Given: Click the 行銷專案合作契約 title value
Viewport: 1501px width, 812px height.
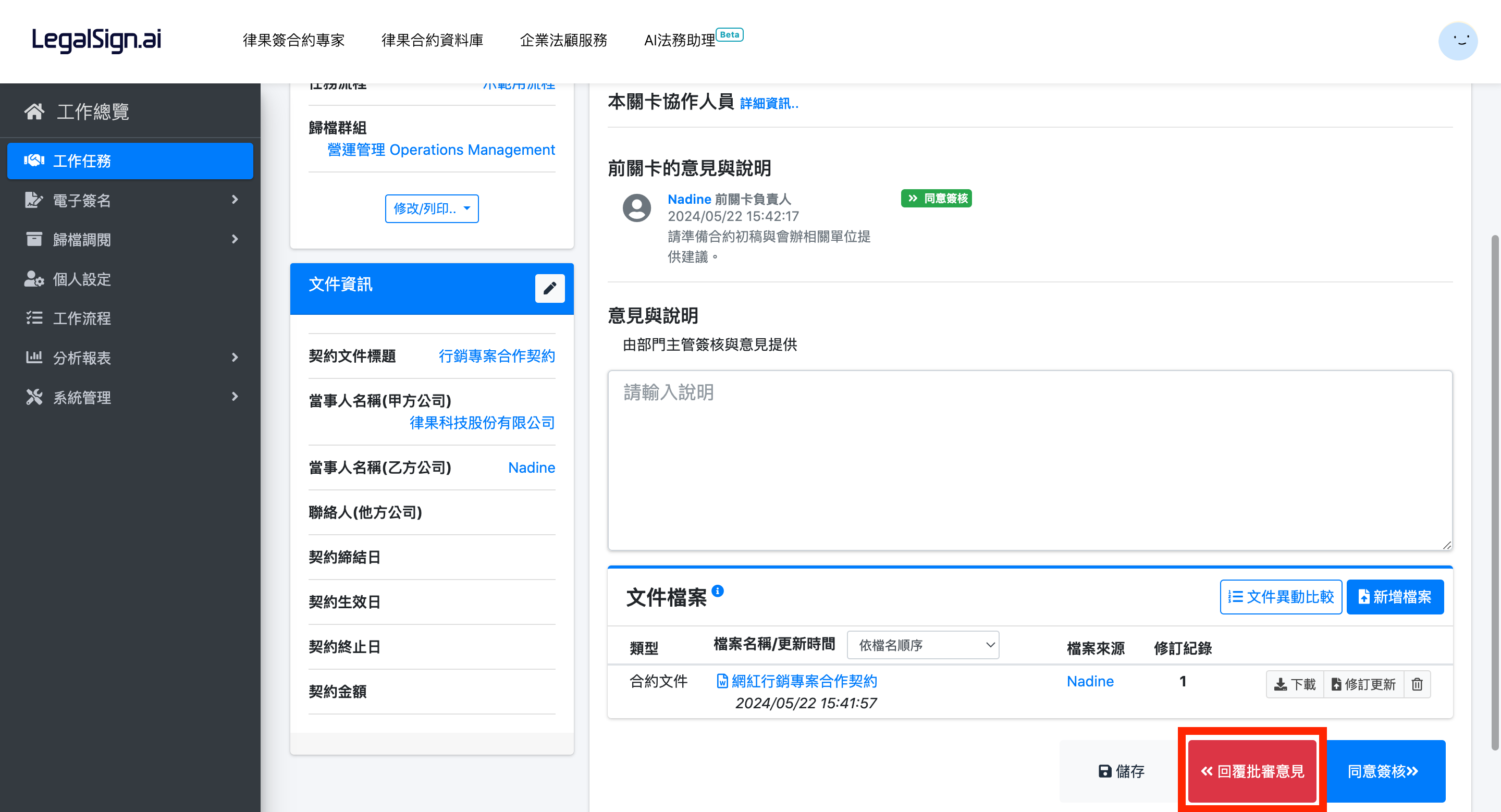Looking at the screenshot, I should point(497,356).
